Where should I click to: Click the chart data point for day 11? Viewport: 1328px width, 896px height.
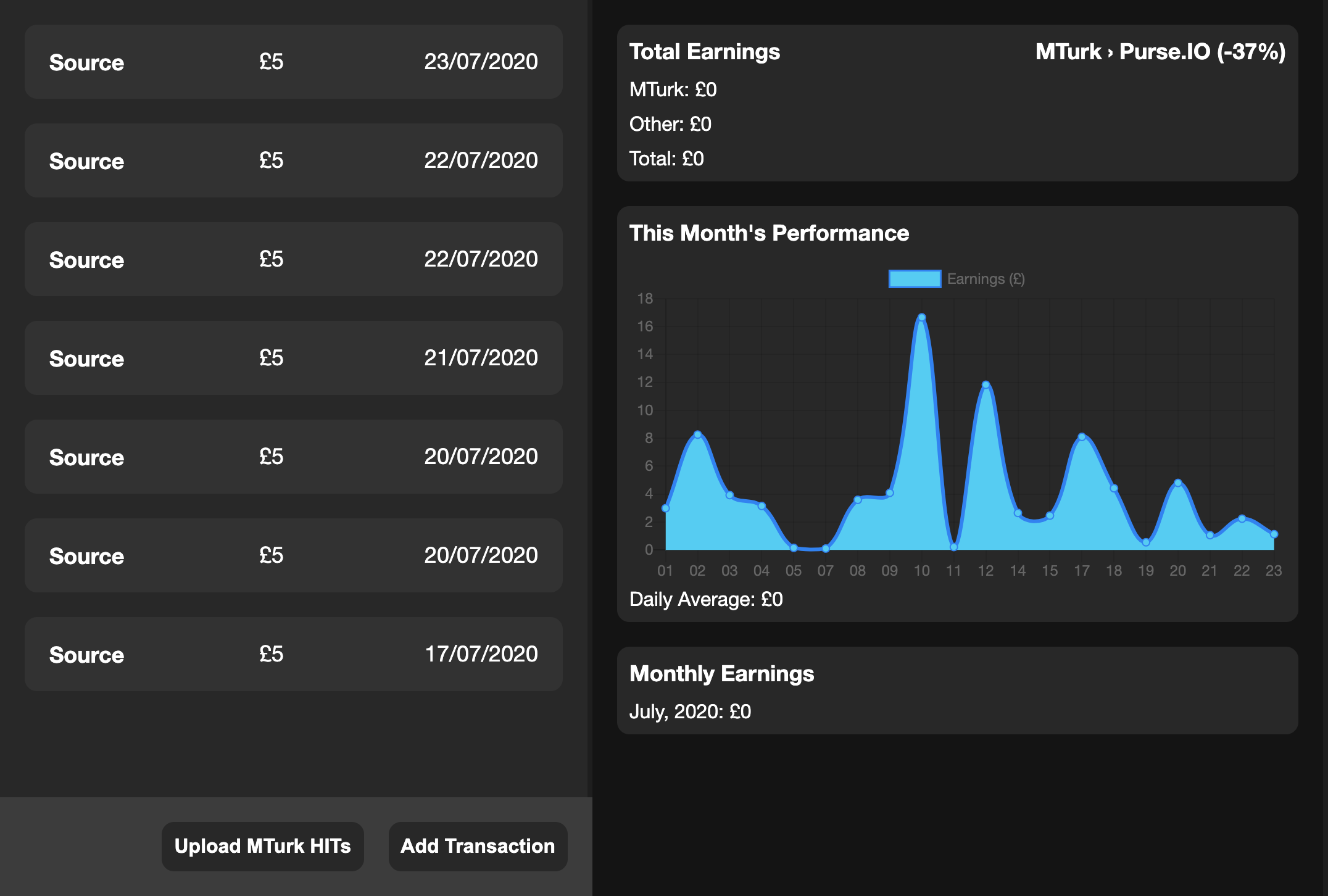pos(953,547)
